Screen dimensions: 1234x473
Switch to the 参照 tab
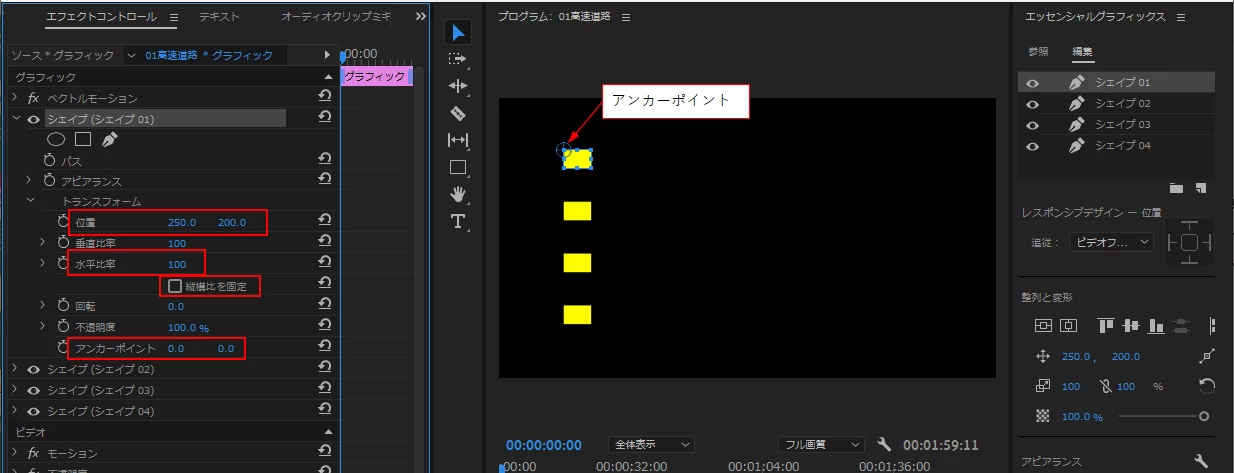[x=1038, y=51]
